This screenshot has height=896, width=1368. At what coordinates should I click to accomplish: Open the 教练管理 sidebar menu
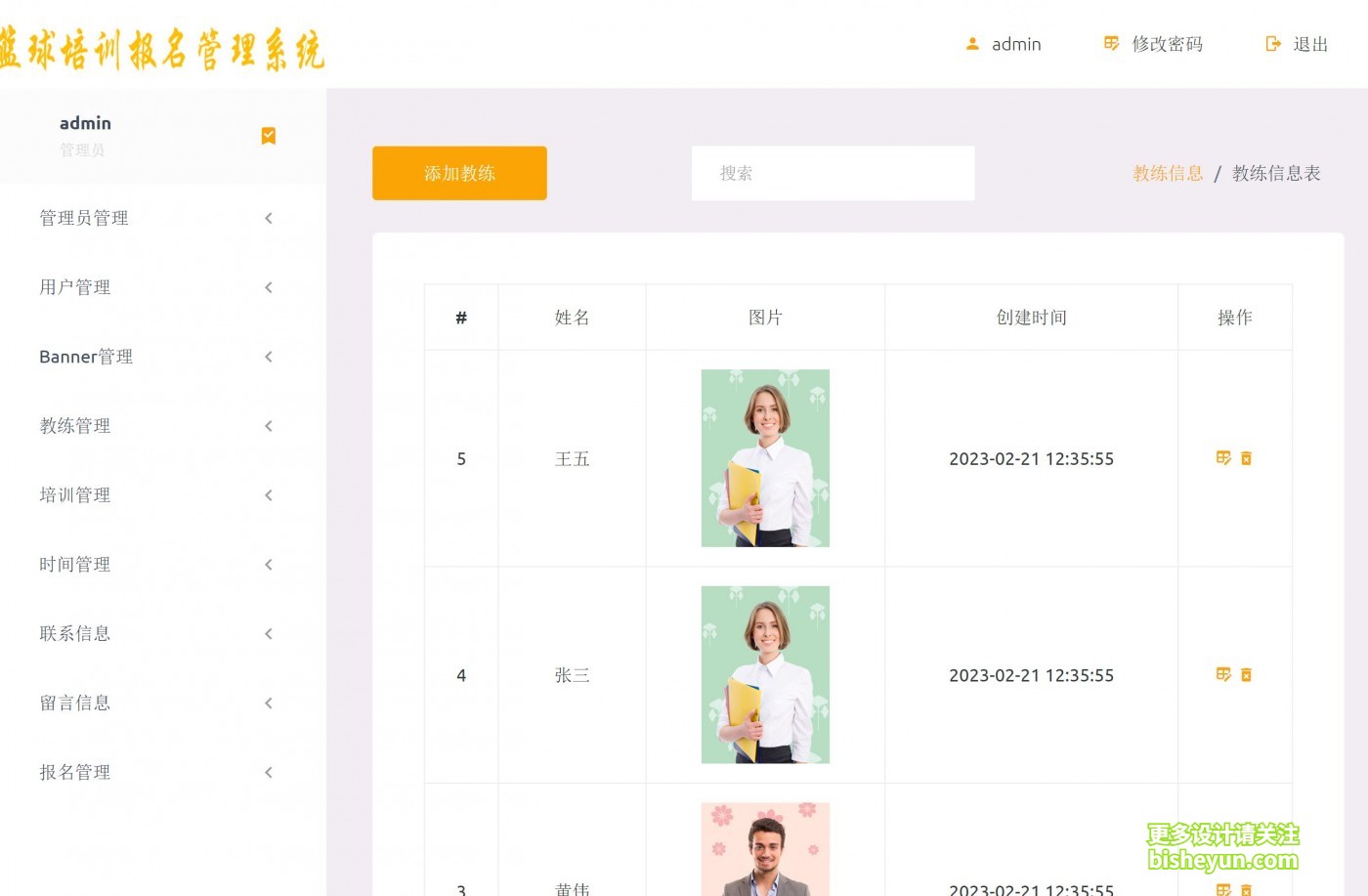75,426
